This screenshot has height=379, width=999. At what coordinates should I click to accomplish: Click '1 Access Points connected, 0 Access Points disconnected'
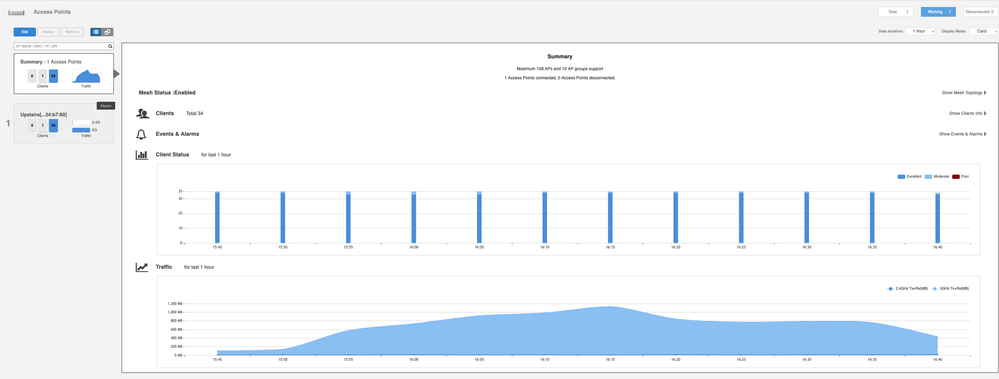[559, 78]
